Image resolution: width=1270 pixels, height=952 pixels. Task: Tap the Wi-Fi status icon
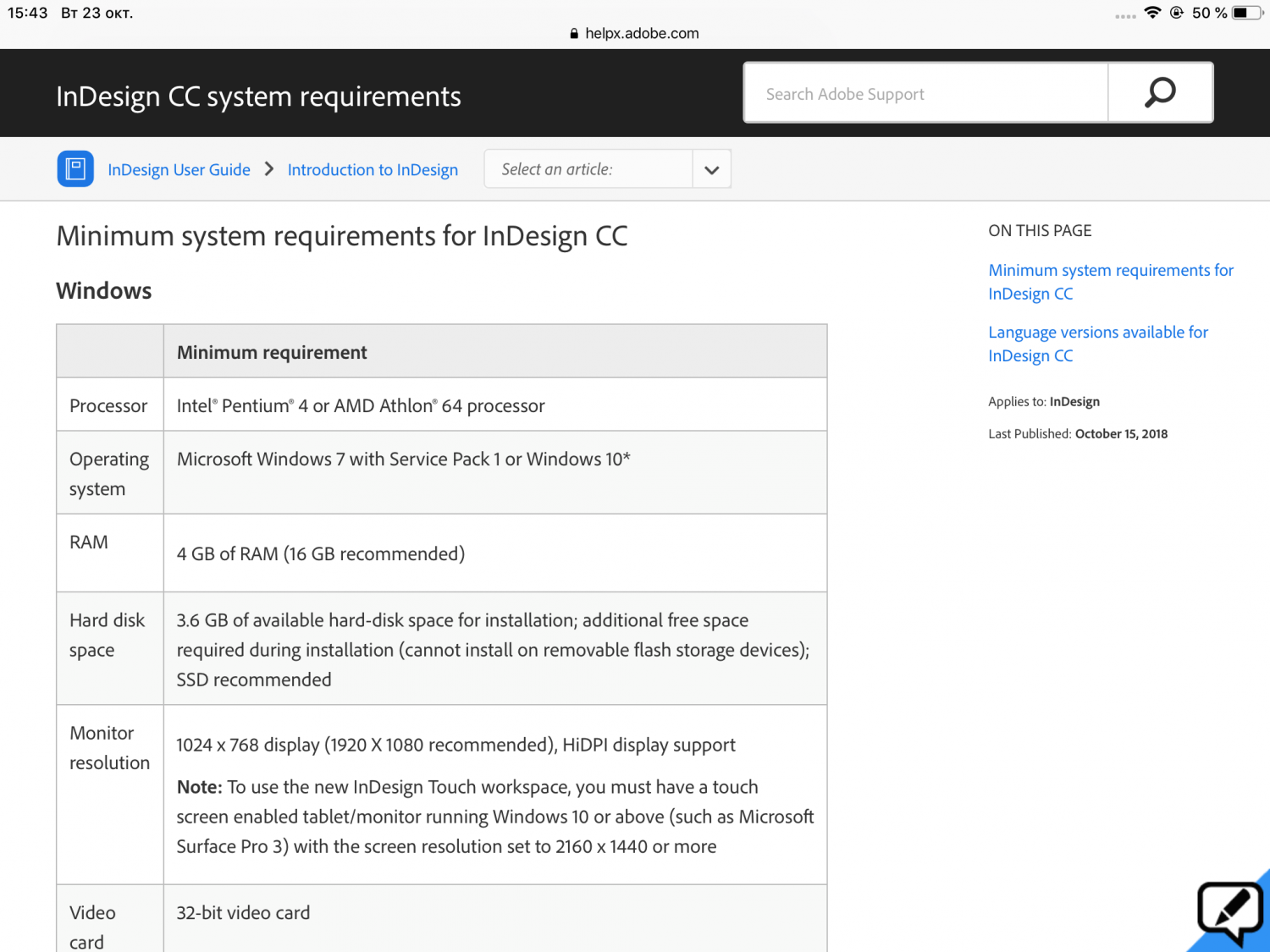click(1152, 13)
